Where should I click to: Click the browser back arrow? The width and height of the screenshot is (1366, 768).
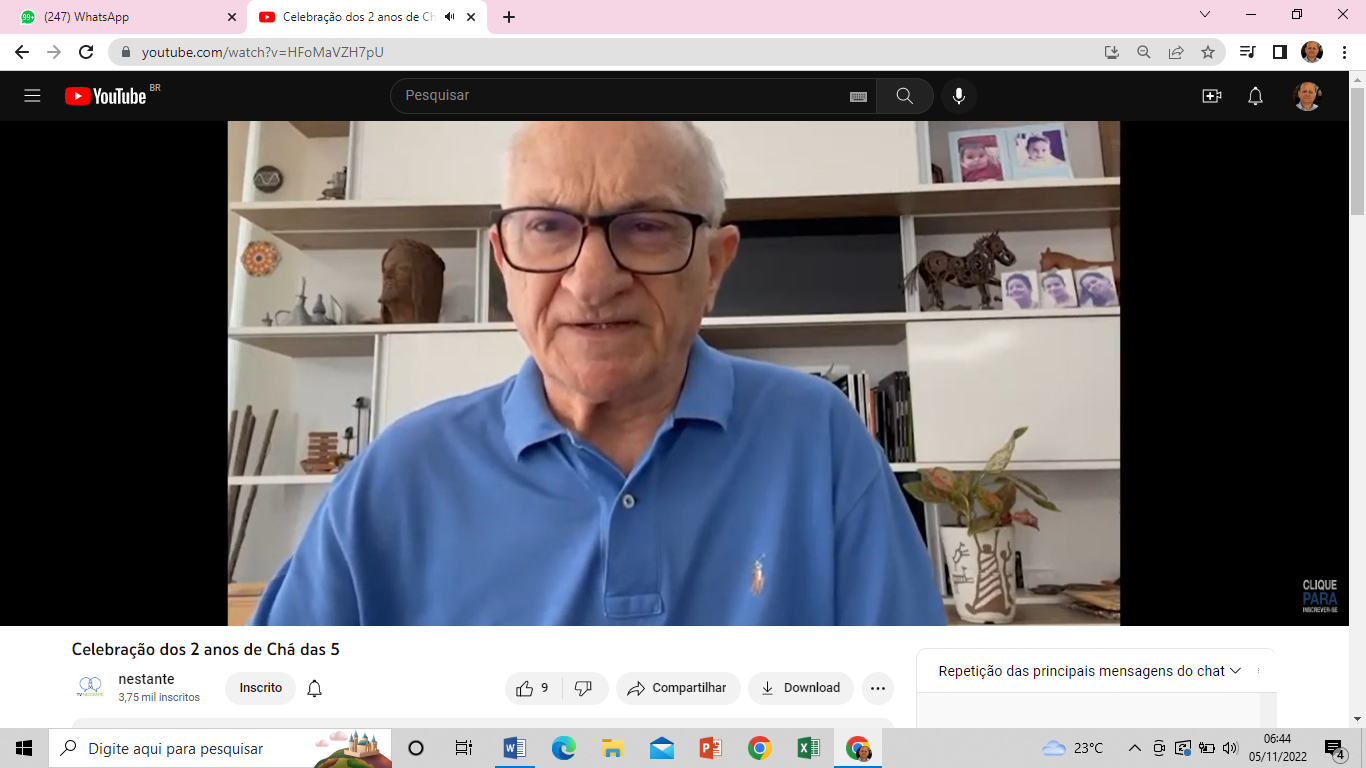click(x=22, y=52)
